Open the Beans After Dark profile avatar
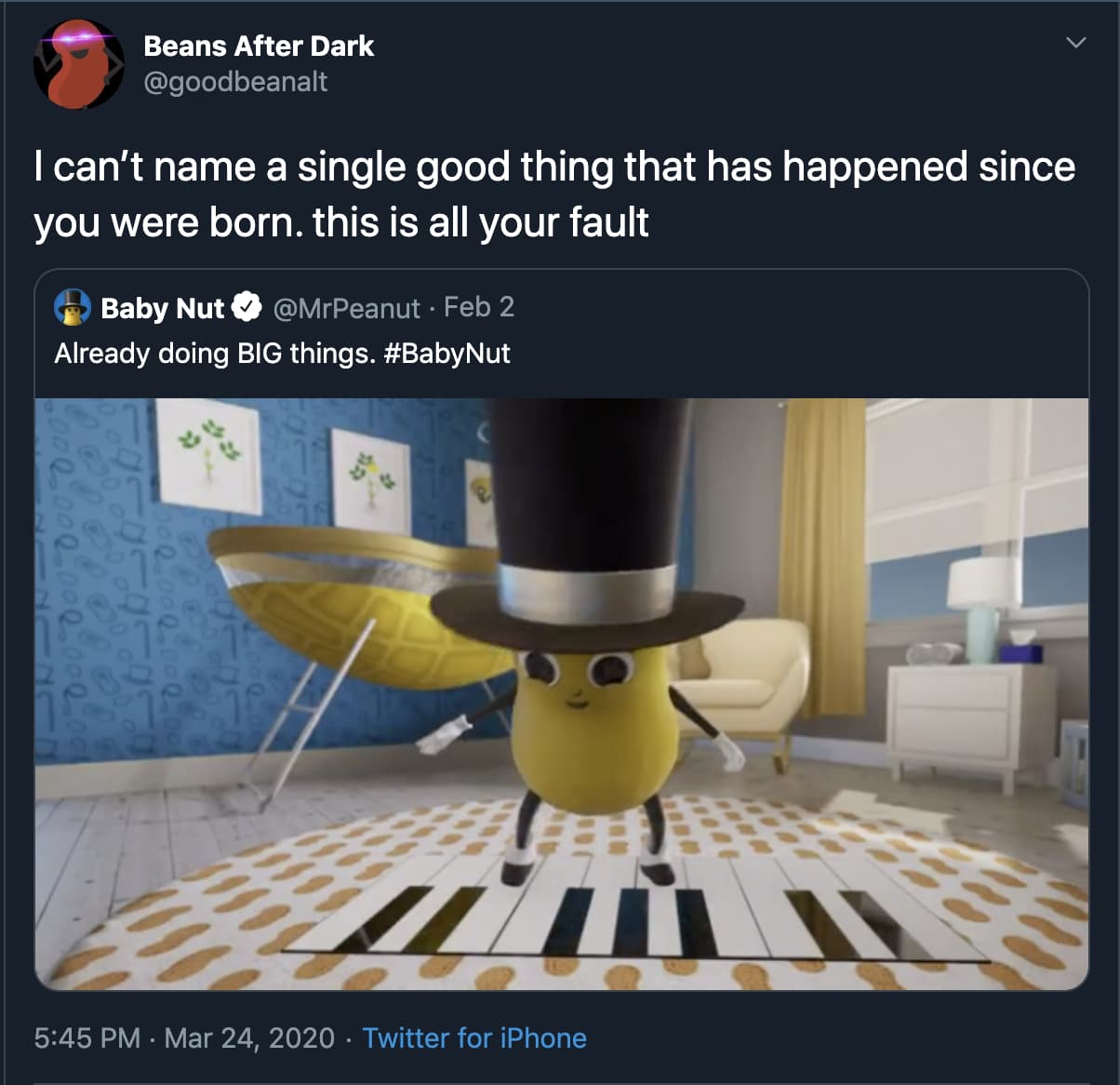The height and width of the screenshot is (1085, 1120). pyautogui.click(x=78, y=63)
